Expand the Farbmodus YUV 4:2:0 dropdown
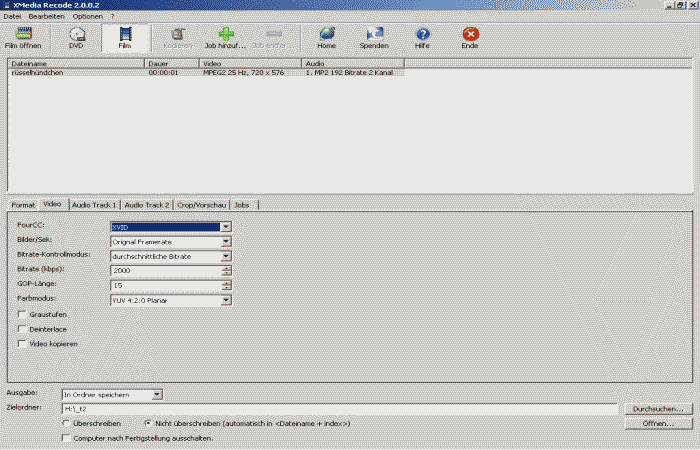Image resolution: width=700 pixels, height=450 pixels. [x=226, y=299]
